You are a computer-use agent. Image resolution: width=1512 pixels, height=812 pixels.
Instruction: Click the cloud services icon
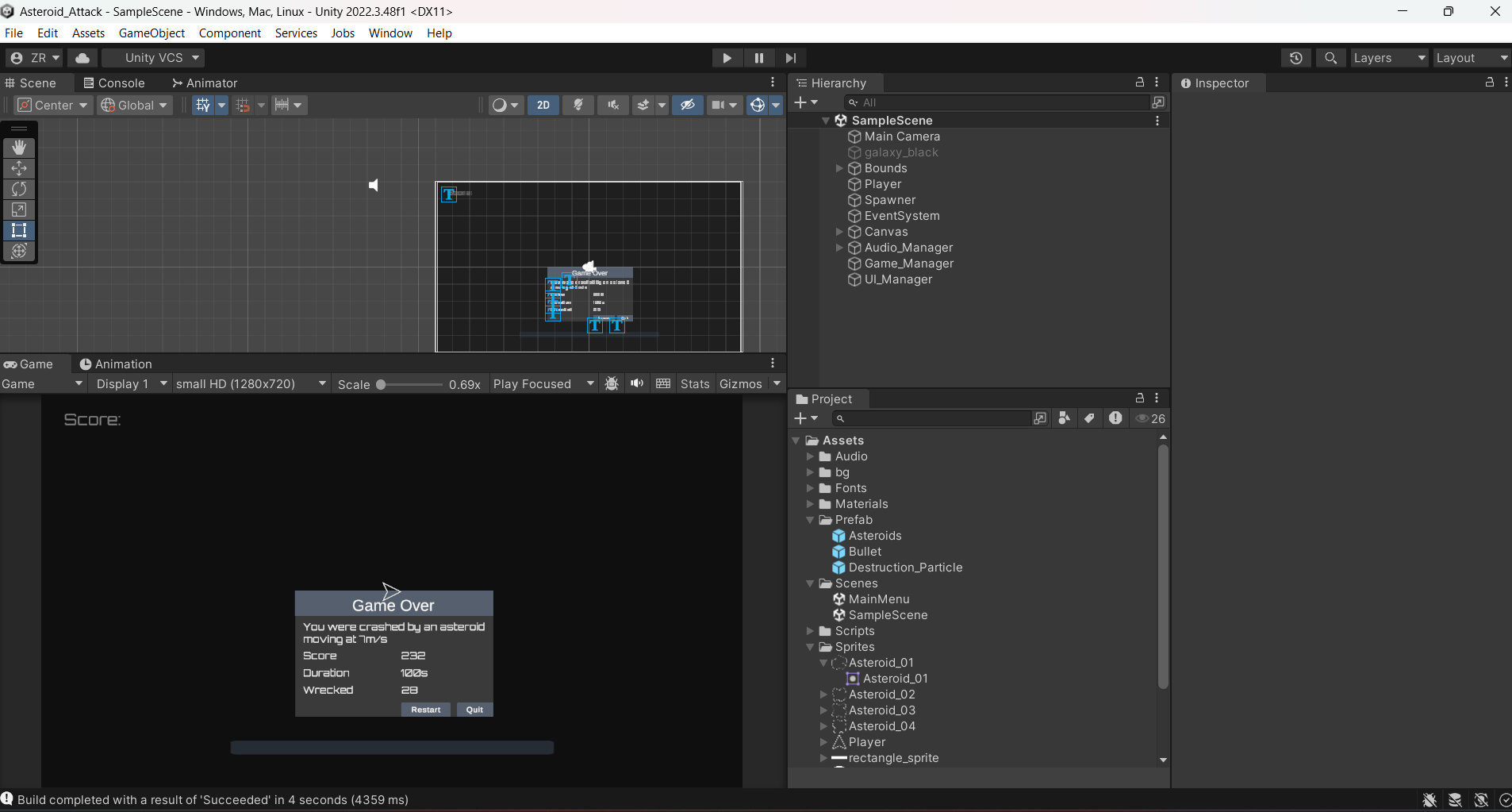pos(83,58)
